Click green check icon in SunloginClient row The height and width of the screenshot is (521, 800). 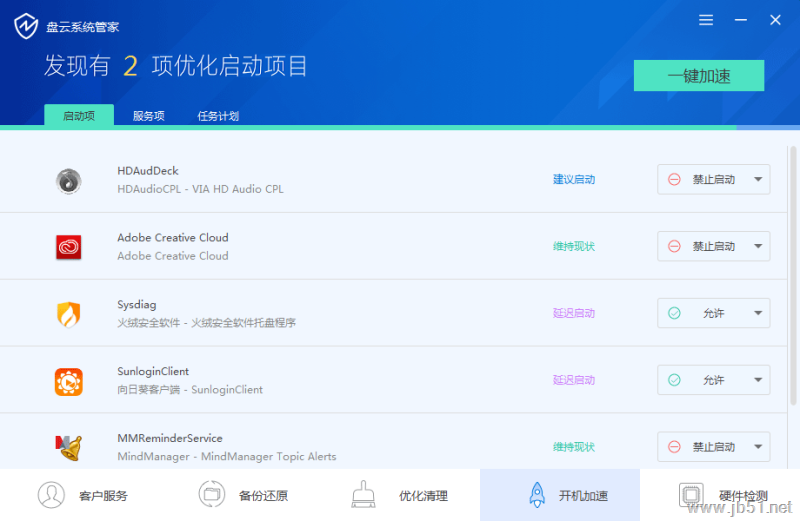674,380
